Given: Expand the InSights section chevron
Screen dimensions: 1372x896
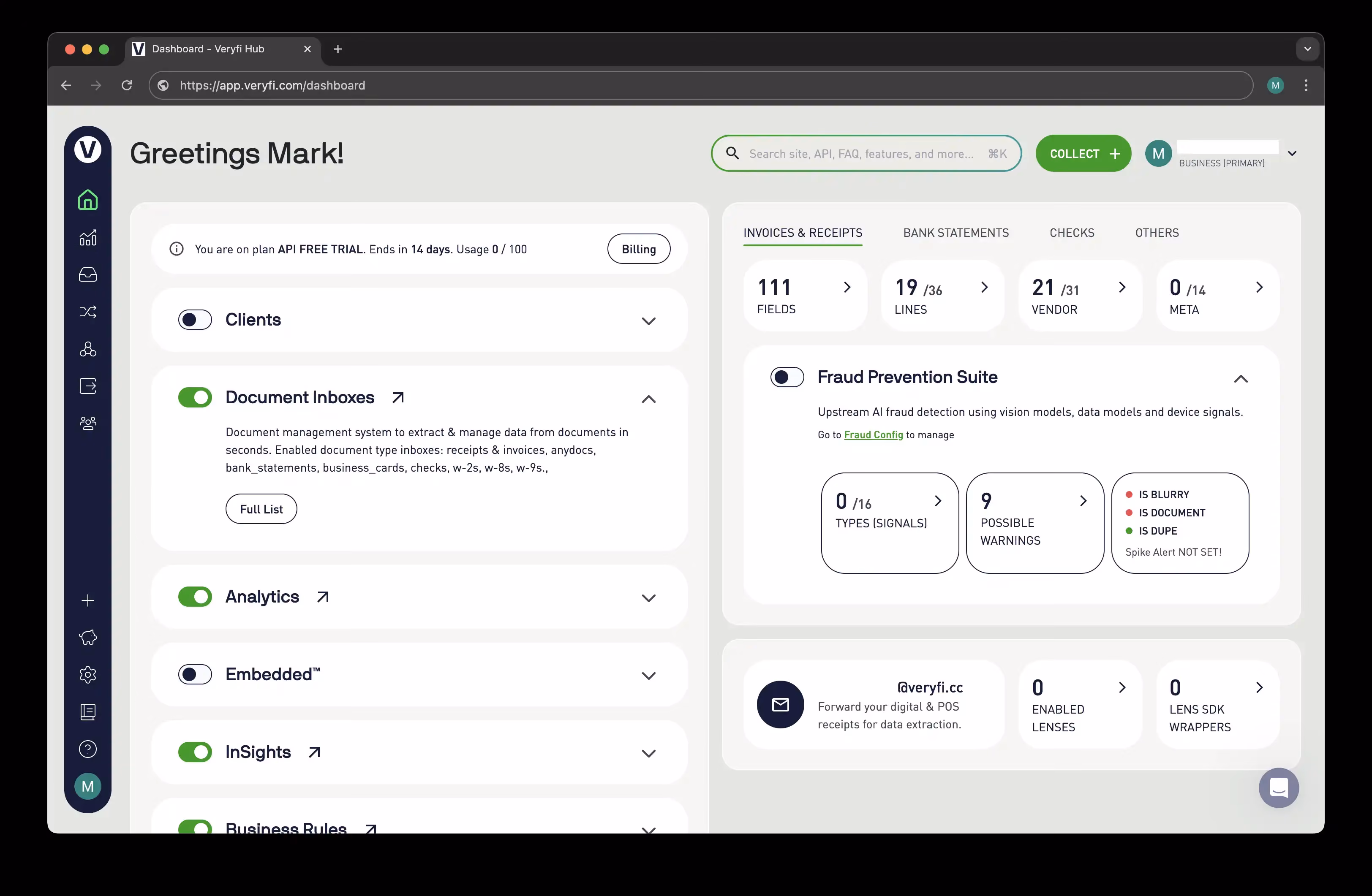Looking at the screenshot, I should 648,754.
